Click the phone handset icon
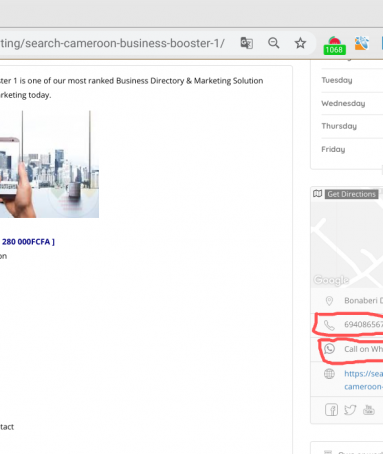 point(329,325)
